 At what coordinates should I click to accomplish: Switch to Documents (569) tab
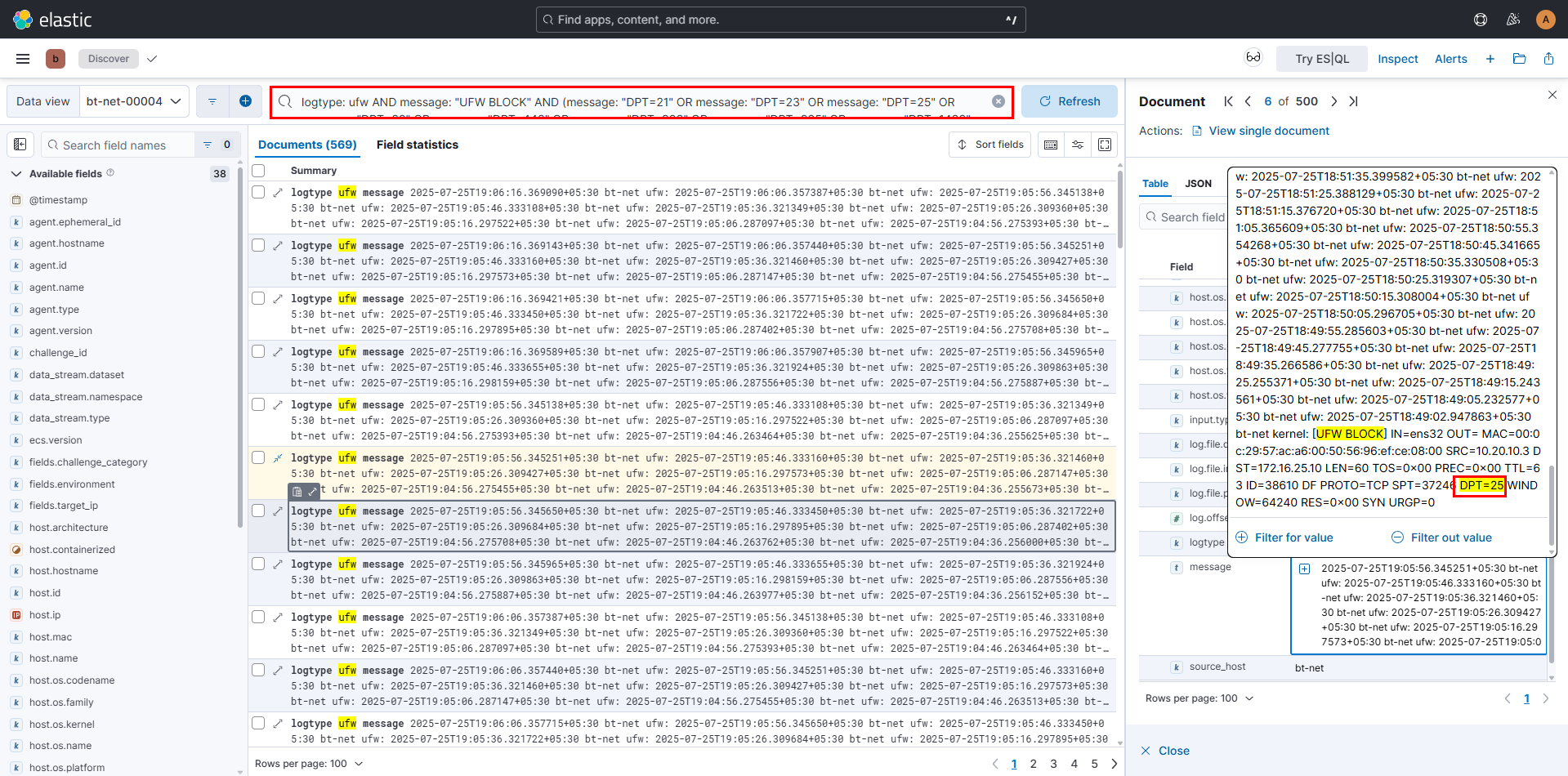(307, 145)
